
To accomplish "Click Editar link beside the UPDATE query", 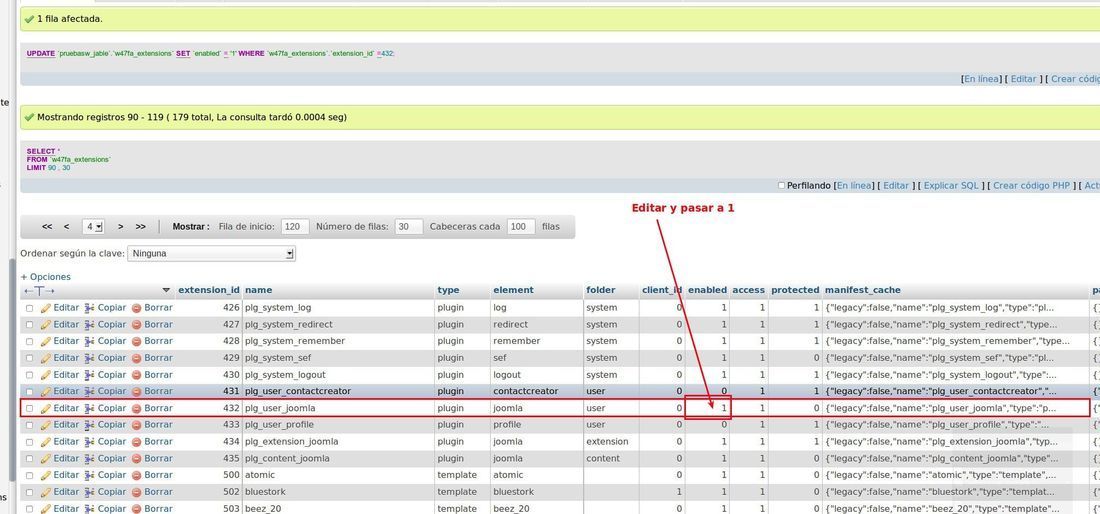I will point(1024,79).
